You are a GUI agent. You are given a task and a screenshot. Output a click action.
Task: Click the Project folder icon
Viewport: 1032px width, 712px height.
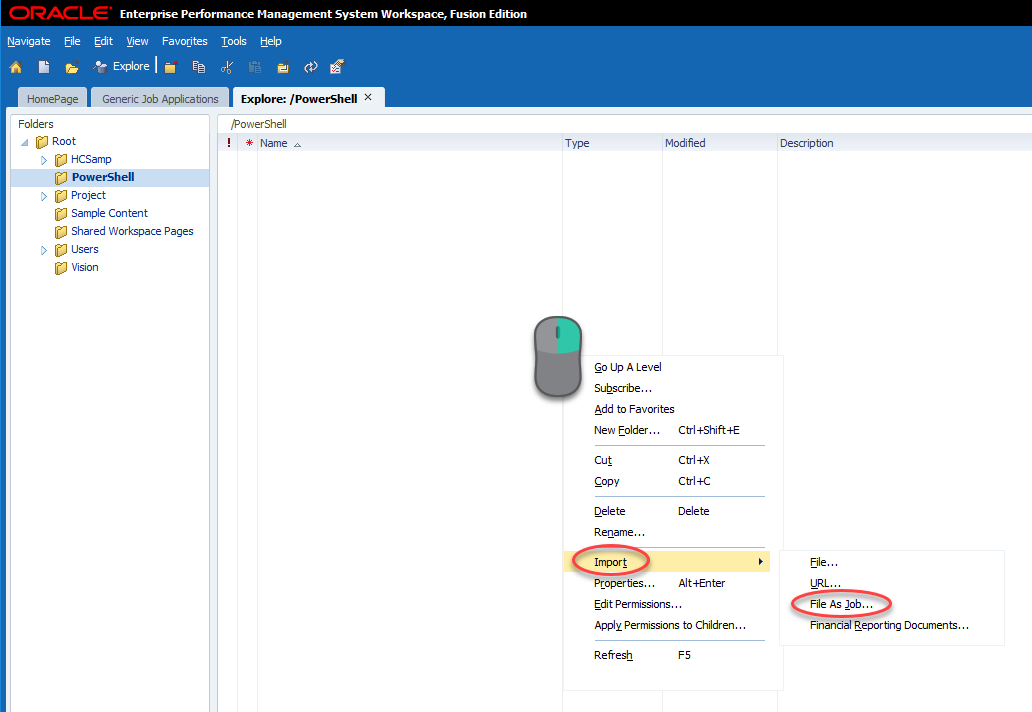point(61,196)
